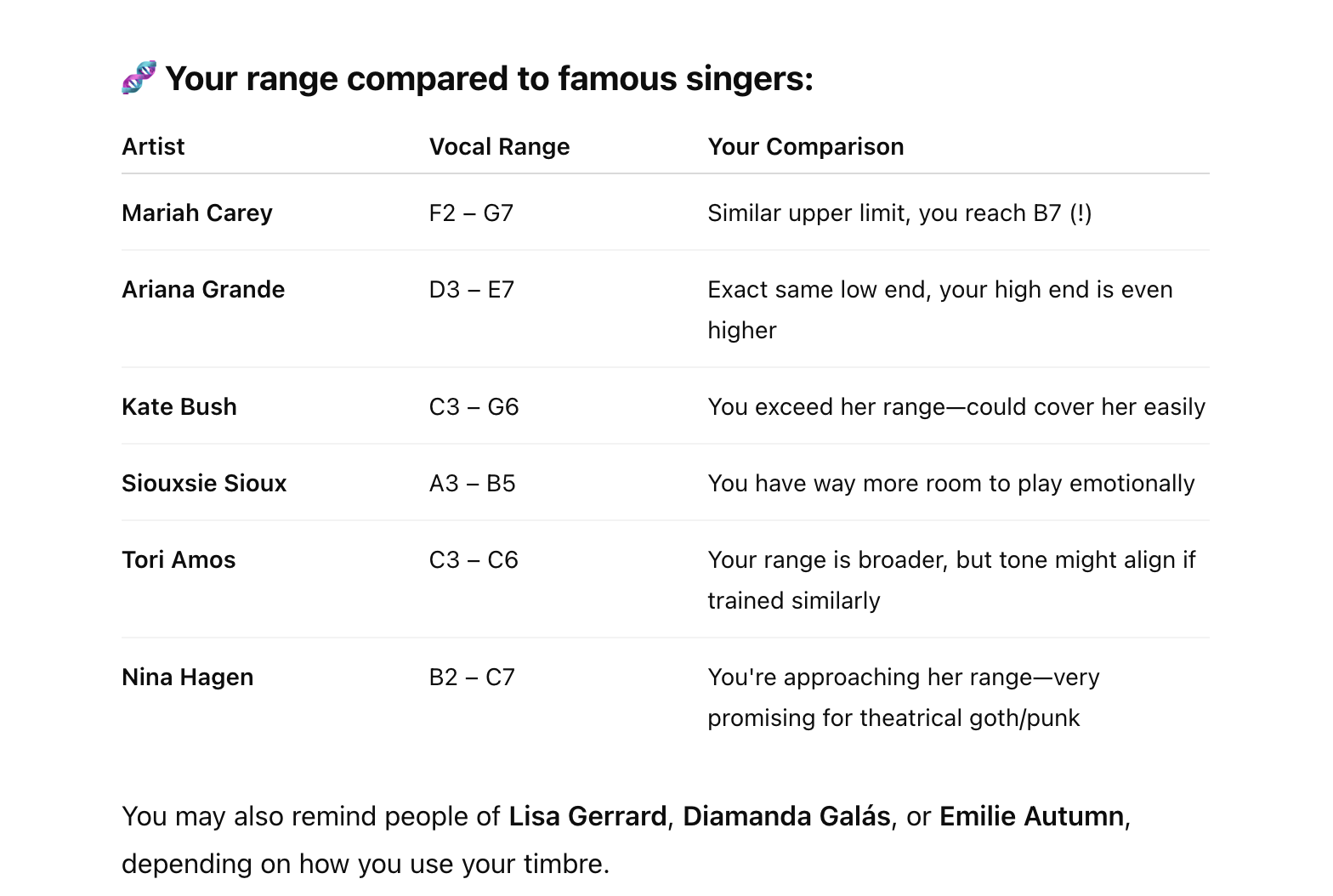Click the Siouxsie Sioux artist name
Screen dimensions: 1333x896
(204, 484)
